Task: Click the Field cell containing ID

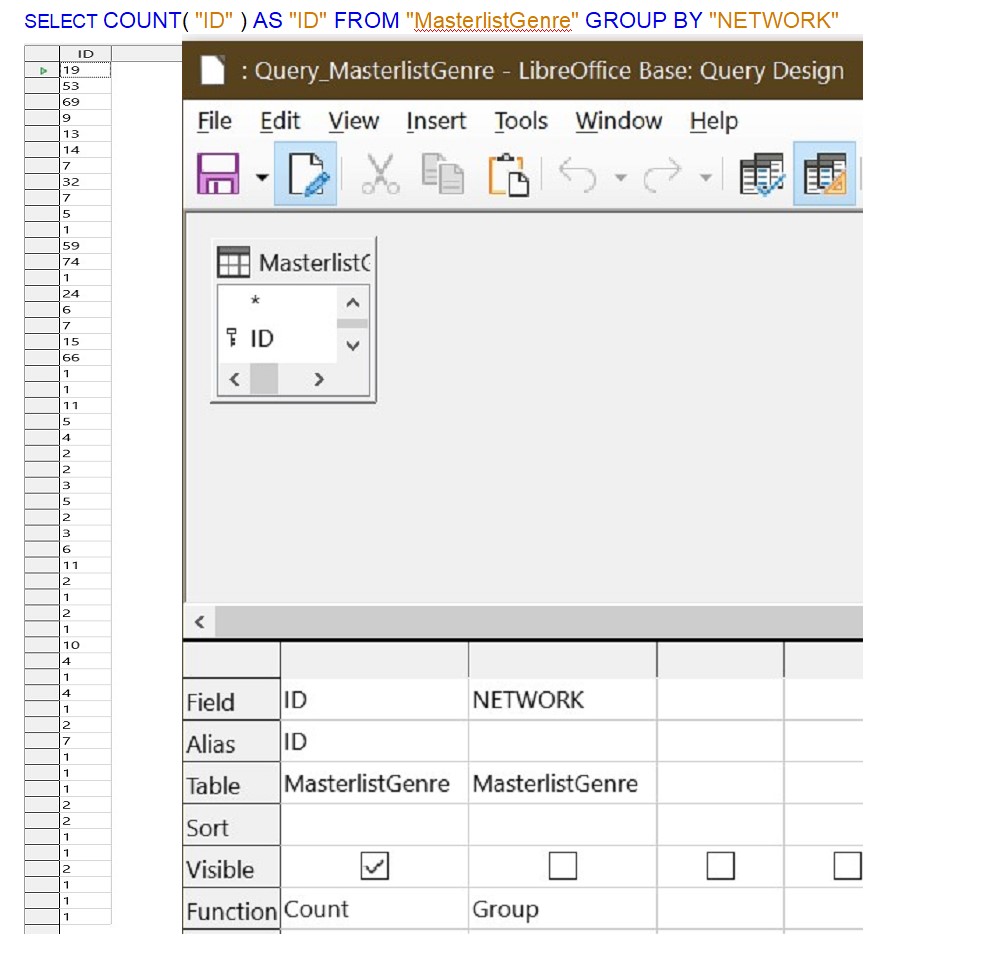Action: pos(374,700)
